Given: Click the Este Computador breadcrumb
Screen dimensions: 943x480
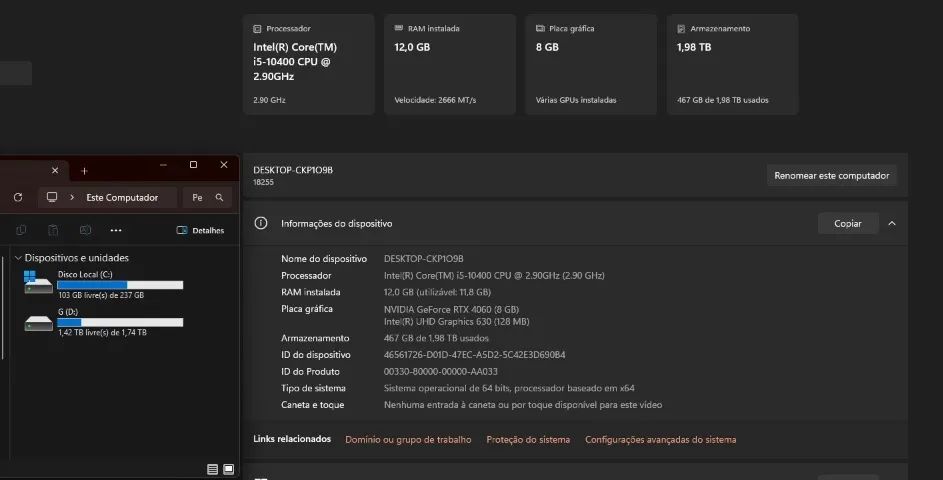Looking at the screenshot, I should click(122, 197).
